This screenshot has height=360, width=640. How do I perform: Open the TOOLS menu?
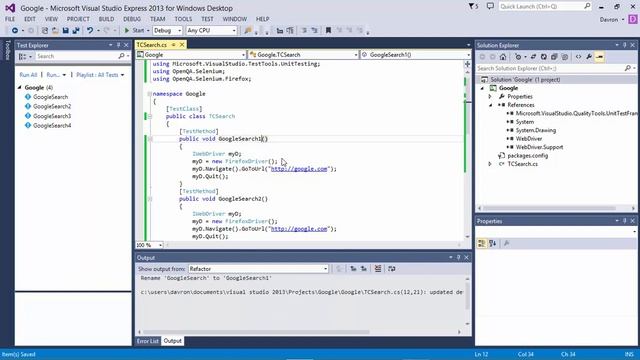183,19
